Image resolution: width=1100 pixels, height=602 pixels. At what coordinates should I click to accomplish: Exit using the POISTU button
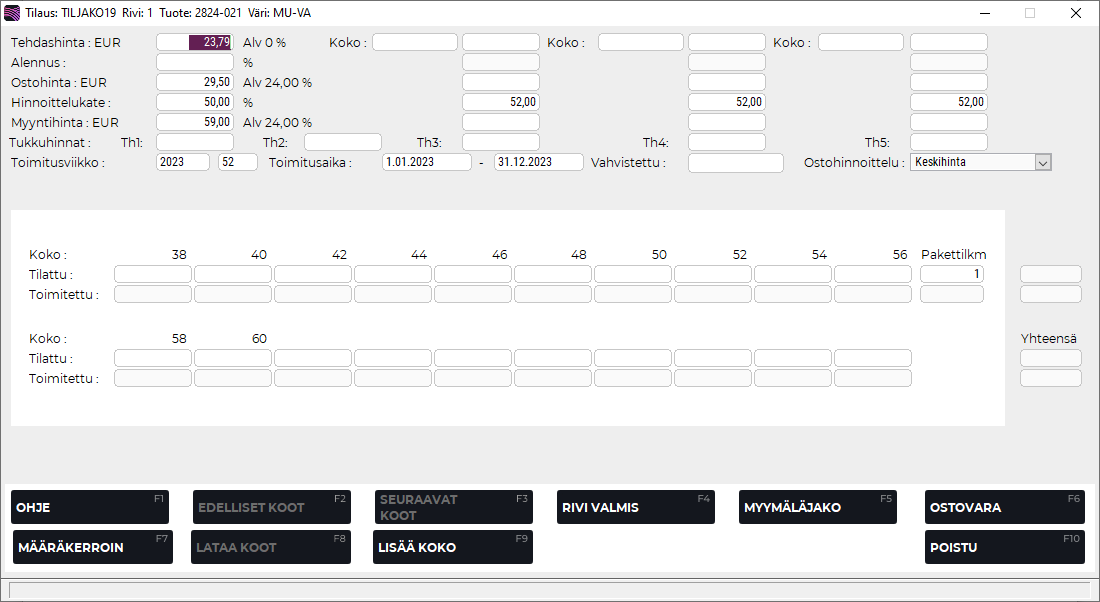coord(1004,547)
